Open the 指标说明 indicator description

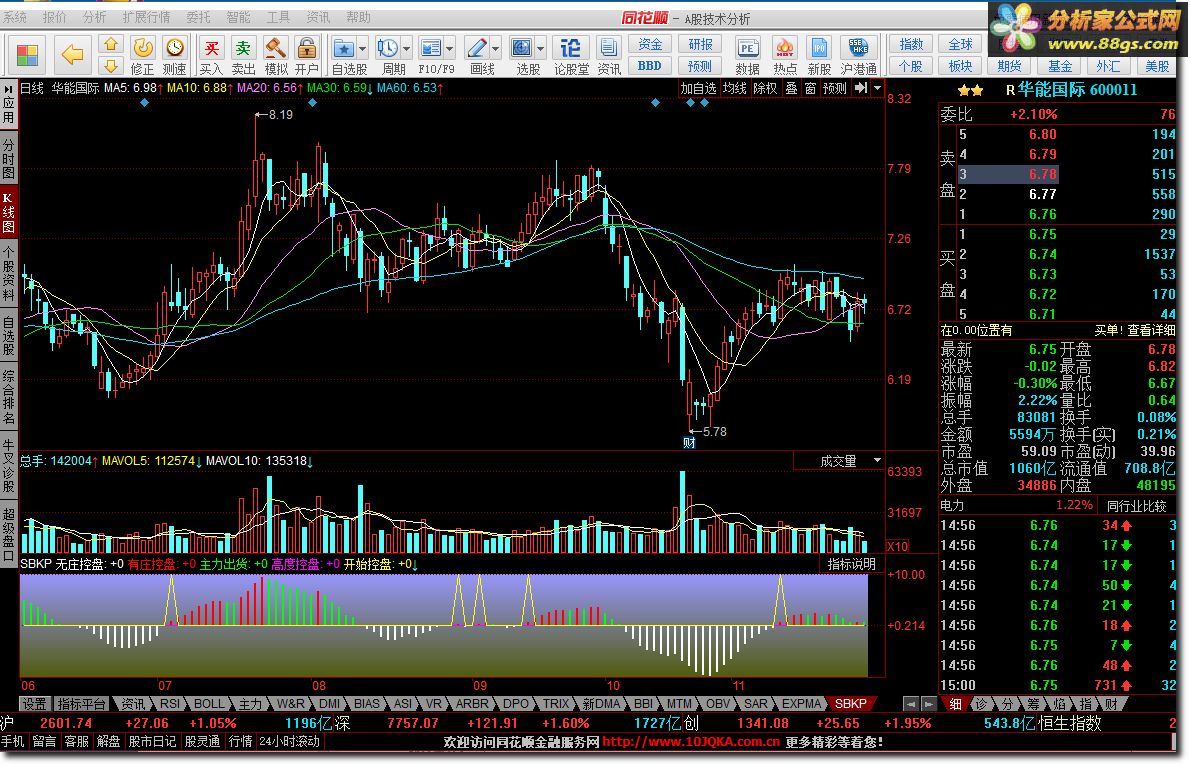(852, 564)
